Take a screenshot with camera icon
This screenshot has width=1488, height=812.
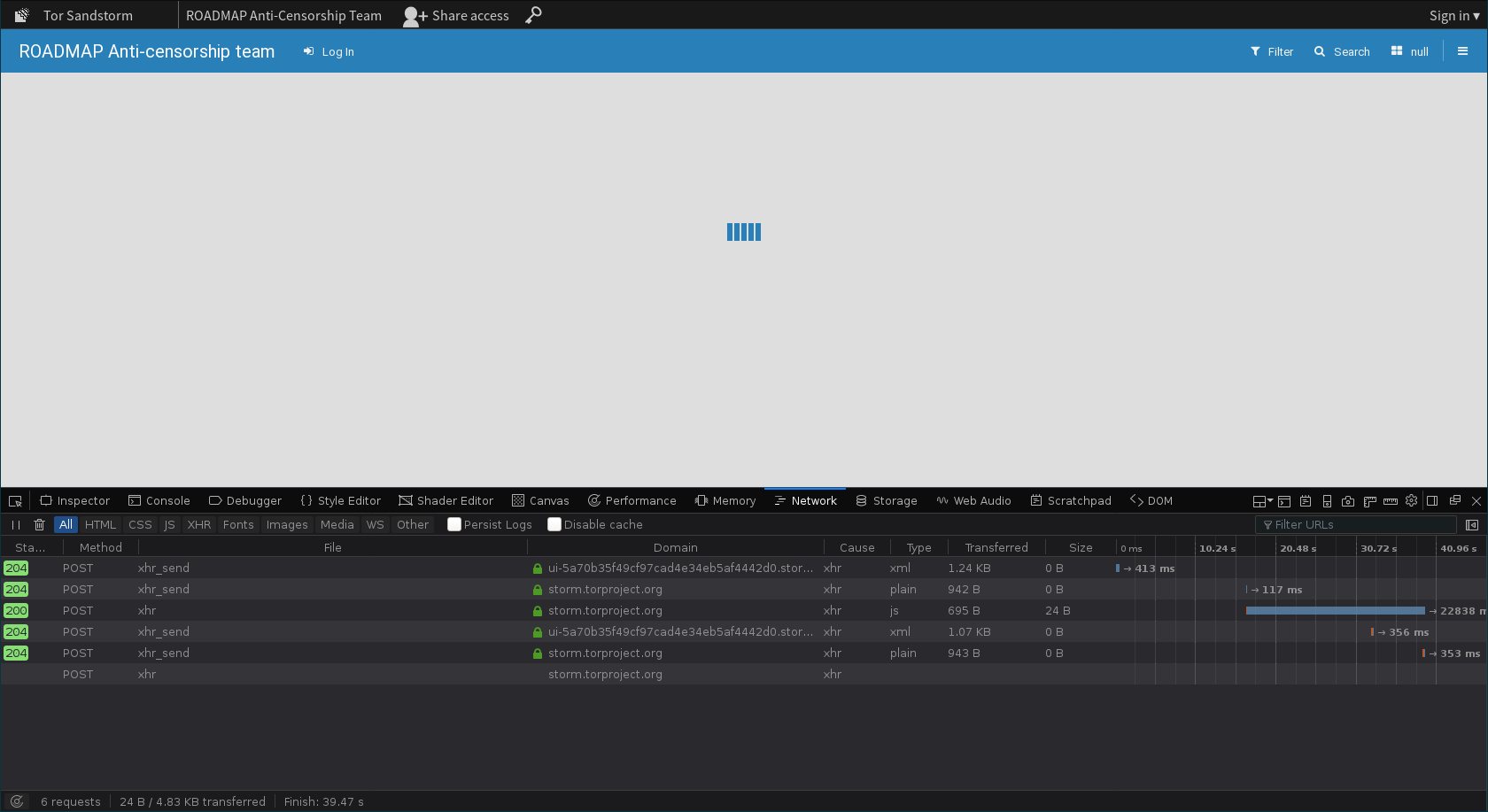[1348, 501]
